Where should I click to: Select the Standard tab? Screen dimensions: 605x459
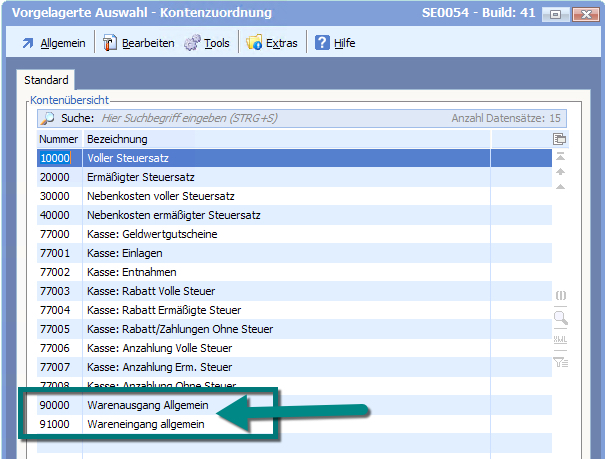[46, 80]
